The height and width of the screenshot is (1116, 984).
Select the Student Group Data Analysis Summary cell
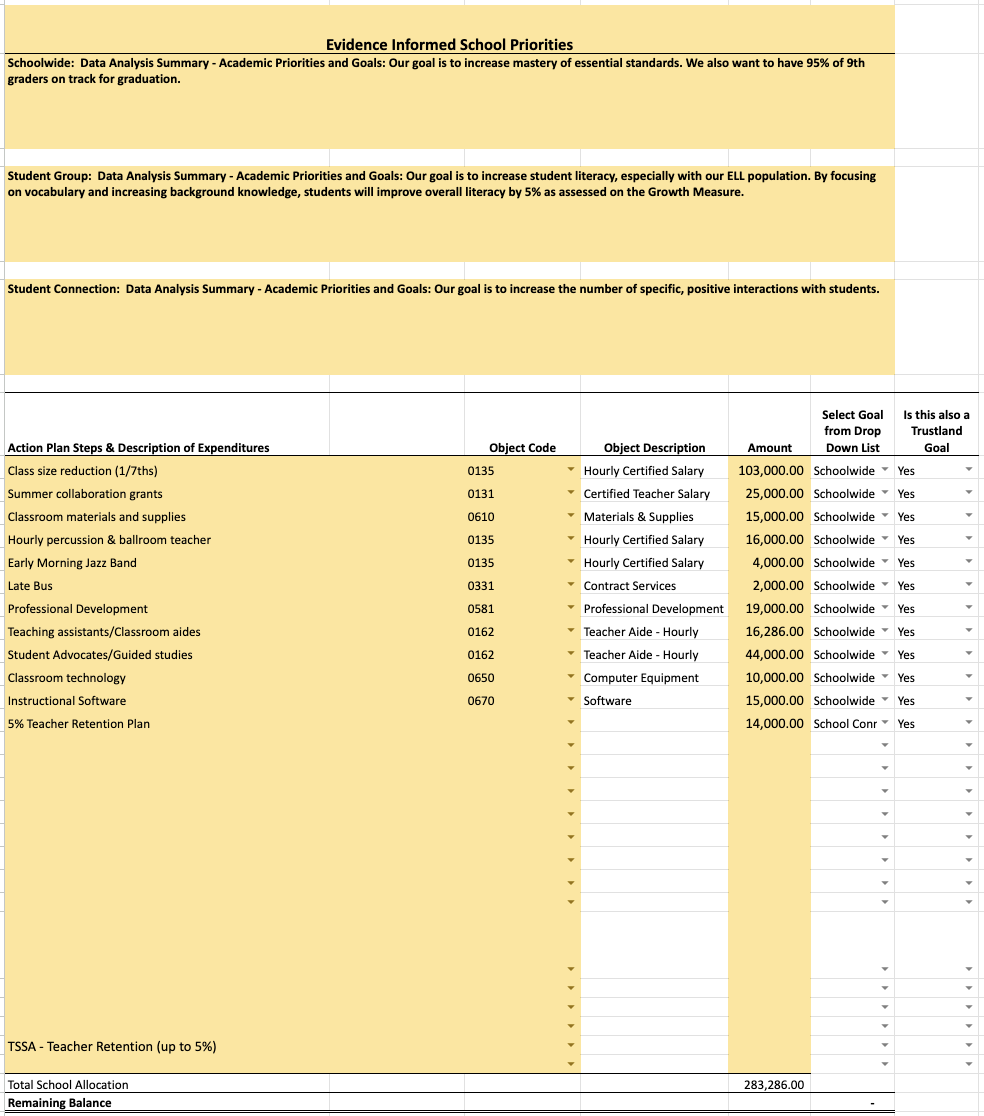[449, 214]
